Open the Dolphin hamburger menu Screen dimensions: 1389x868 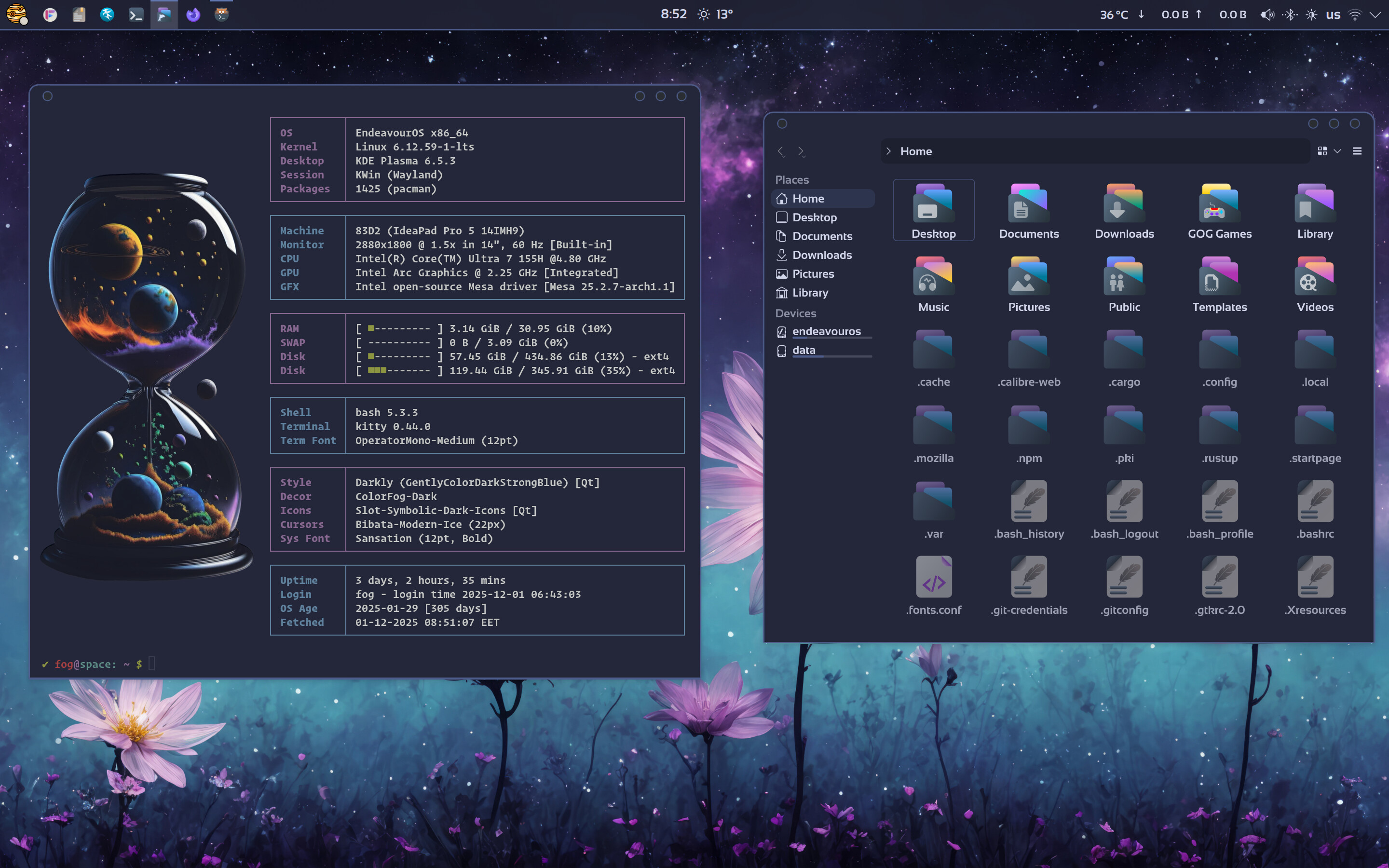click(1357, 151)
